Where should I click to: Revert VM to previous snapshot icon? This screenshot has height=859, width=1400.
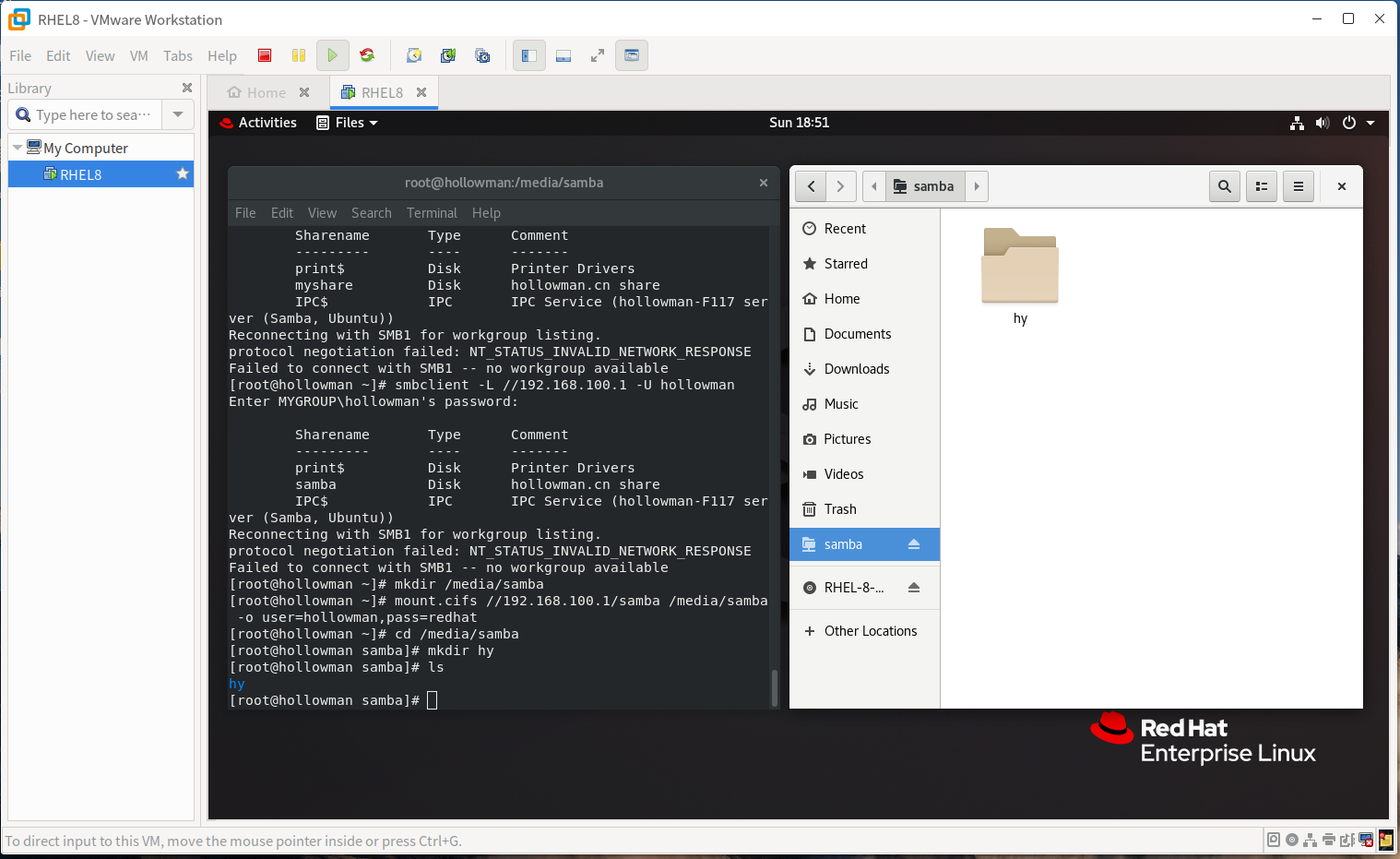[448, 55]
